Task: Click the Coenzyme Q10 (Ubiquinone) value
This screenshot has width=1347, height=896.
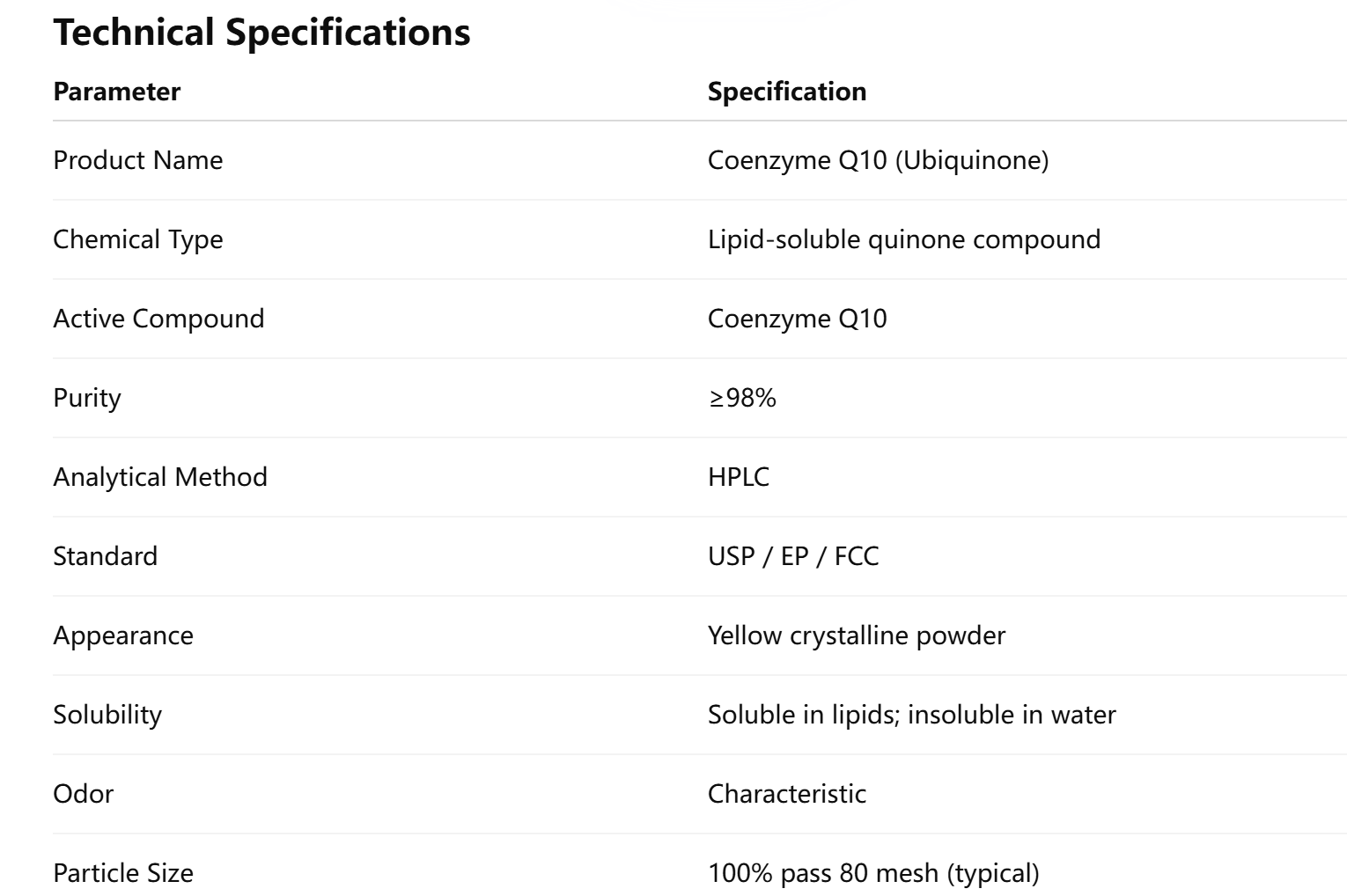Action: click(878, 160)
